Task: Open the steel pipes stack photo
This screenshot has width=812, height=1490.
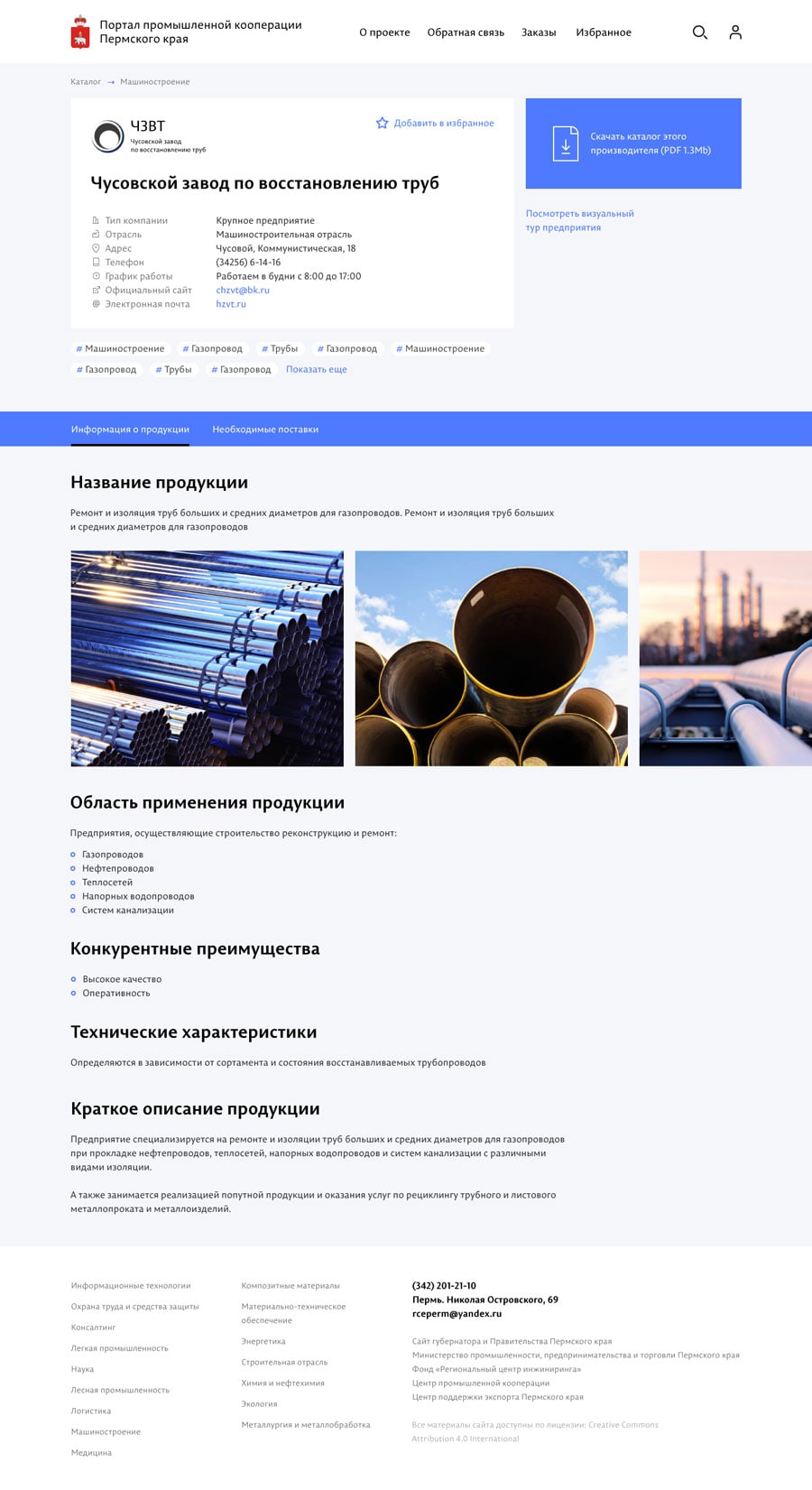Action: [207, 658]
